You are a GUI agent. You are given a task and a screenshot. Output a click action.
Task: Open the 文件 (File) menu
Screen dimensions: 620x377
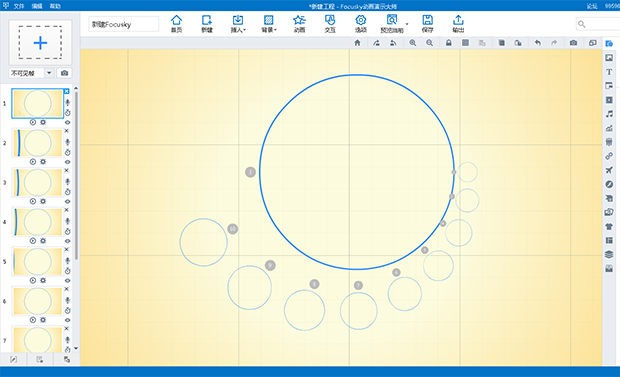(x=19, y=6)
